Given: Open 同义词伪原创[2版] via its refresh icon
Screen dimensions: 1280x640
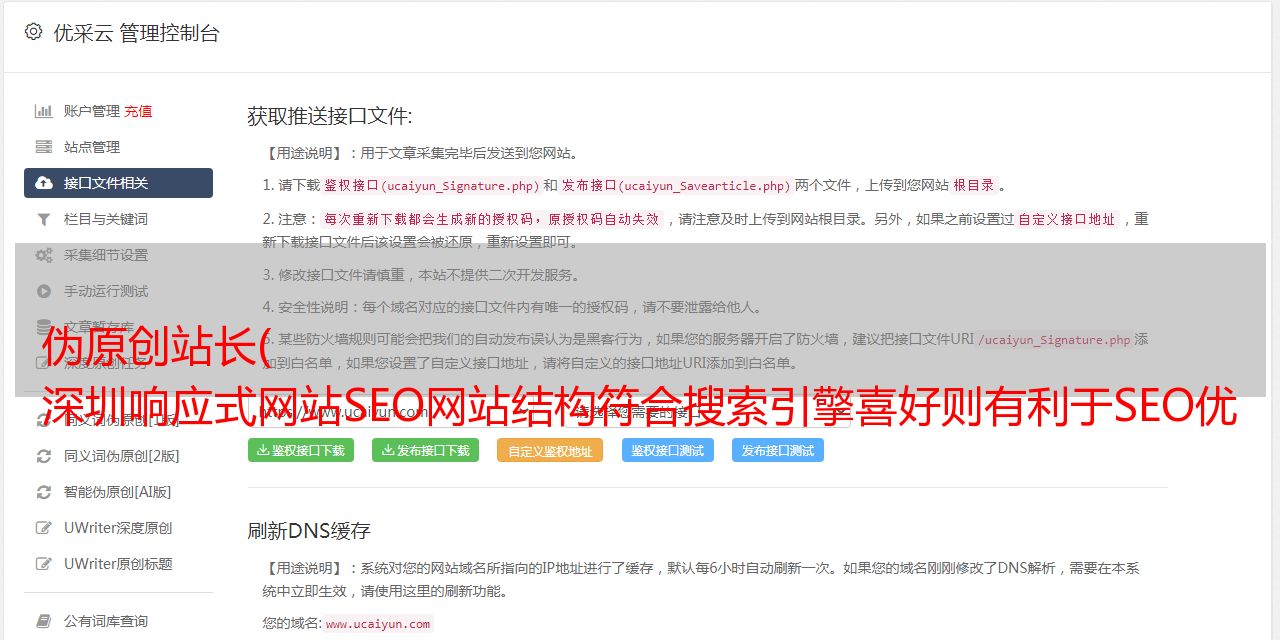Looking at the screenshot, I should coord(44,456).
